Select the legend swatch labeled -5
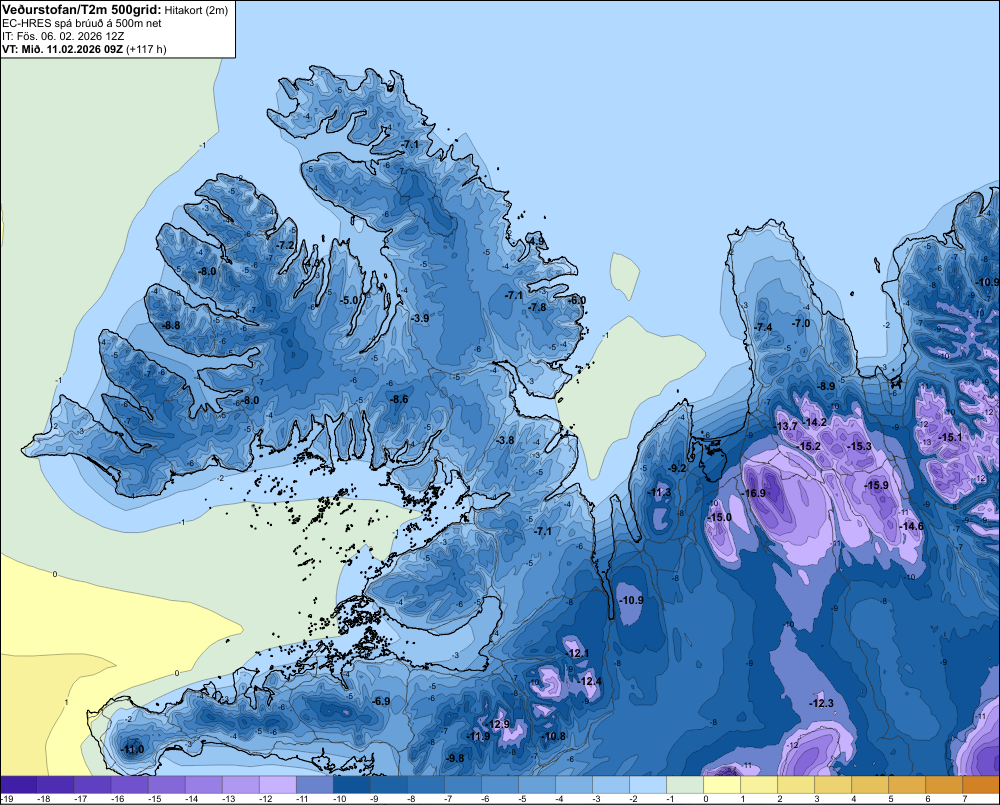This screenshot has height=805, width=1000. coord(536,785)
